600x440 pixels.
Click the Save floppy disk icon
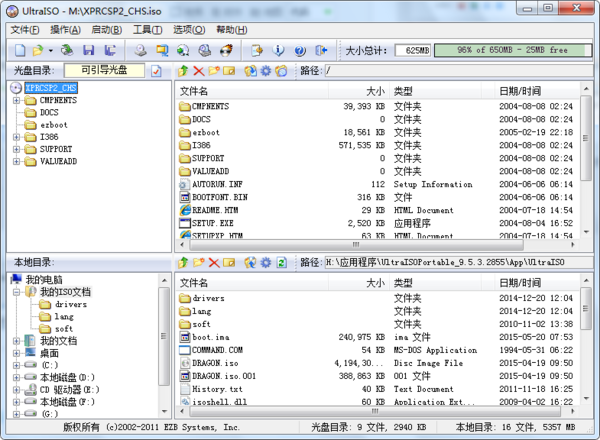(x=89, y=50)
